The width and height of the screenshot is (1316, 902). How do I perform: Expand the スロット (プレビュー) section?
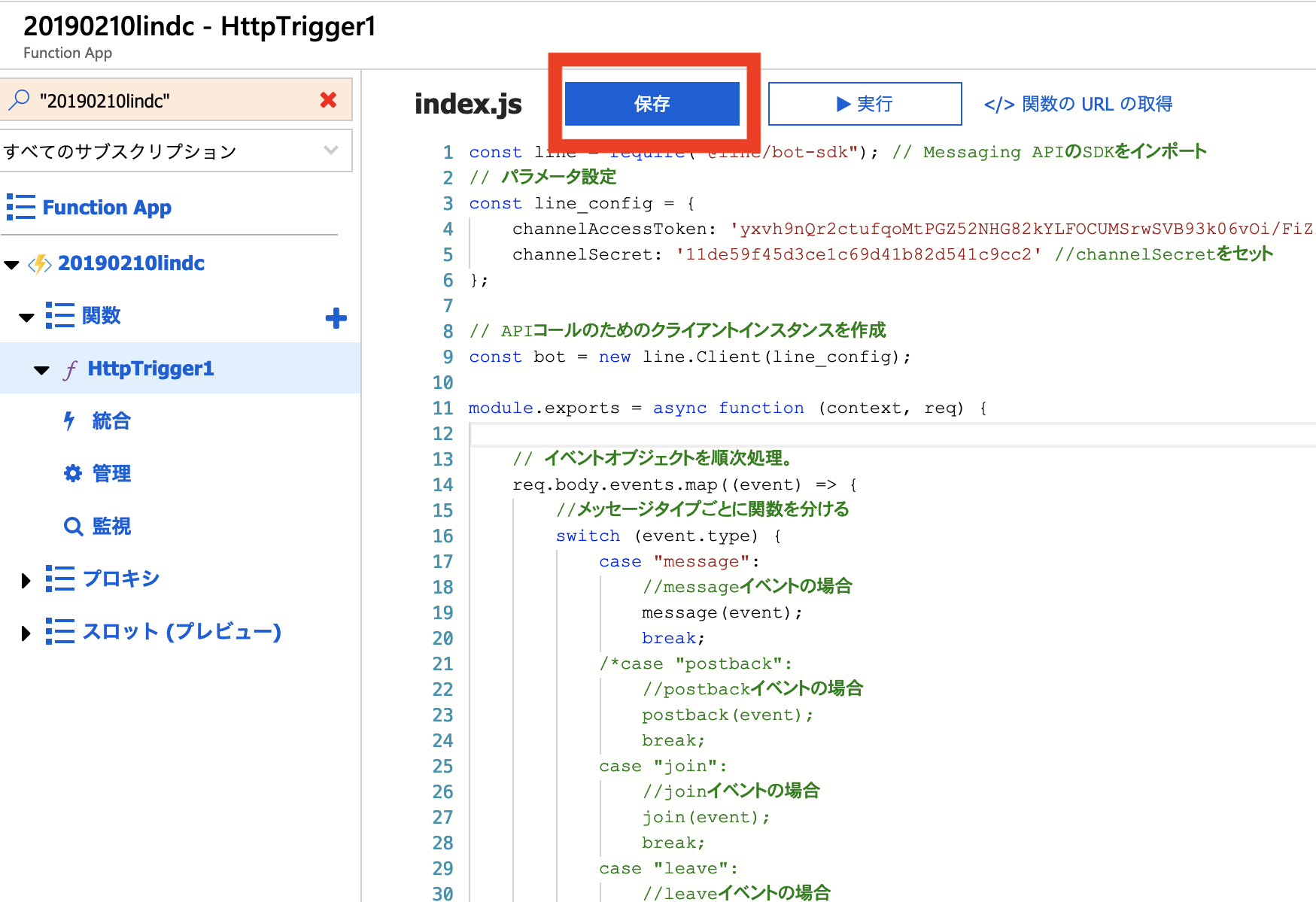26,633
